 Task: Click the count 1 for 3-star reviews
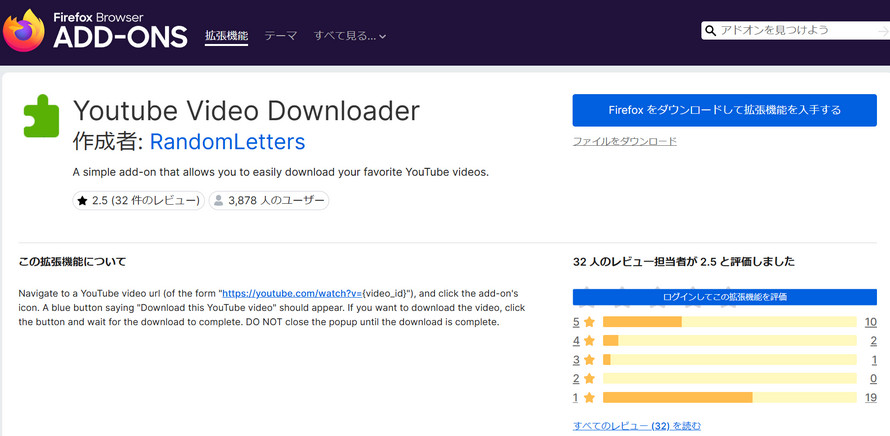coord(874,359)
